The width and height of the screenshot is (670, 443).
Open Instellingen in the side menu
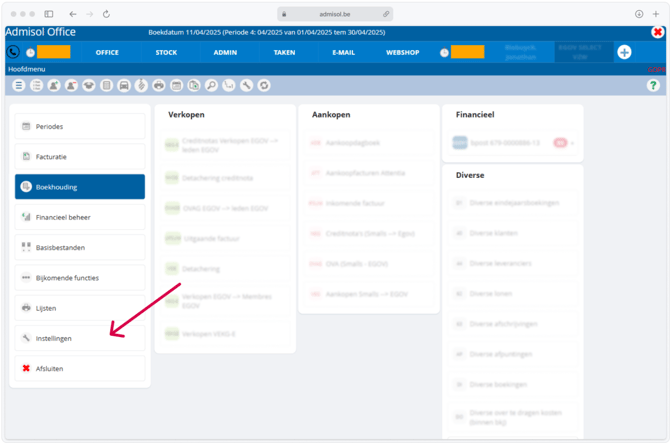coord(80,338)
